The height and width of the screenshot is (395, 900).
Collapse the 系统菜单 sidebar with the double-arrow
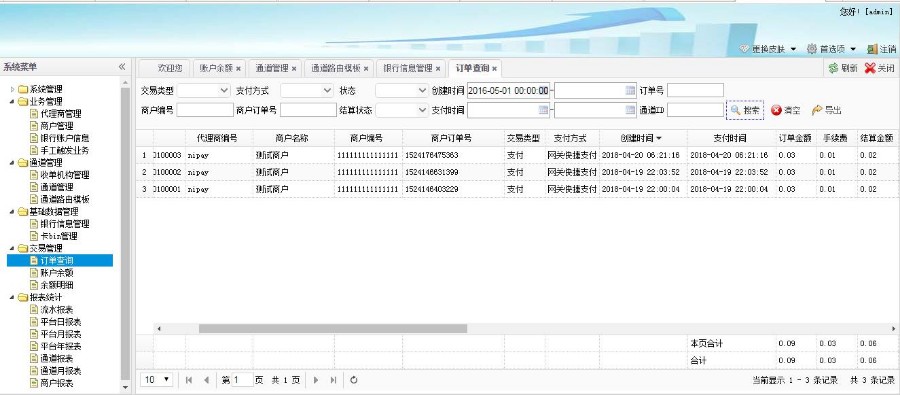(x=122, y=67)
